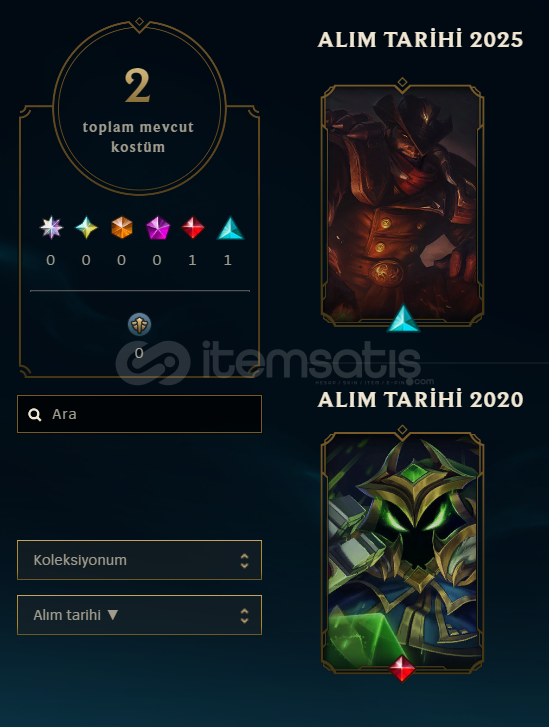This screenshot has height=727, width=549.
Task: Click the red Epic rarity gem icon
Action: 192,228
